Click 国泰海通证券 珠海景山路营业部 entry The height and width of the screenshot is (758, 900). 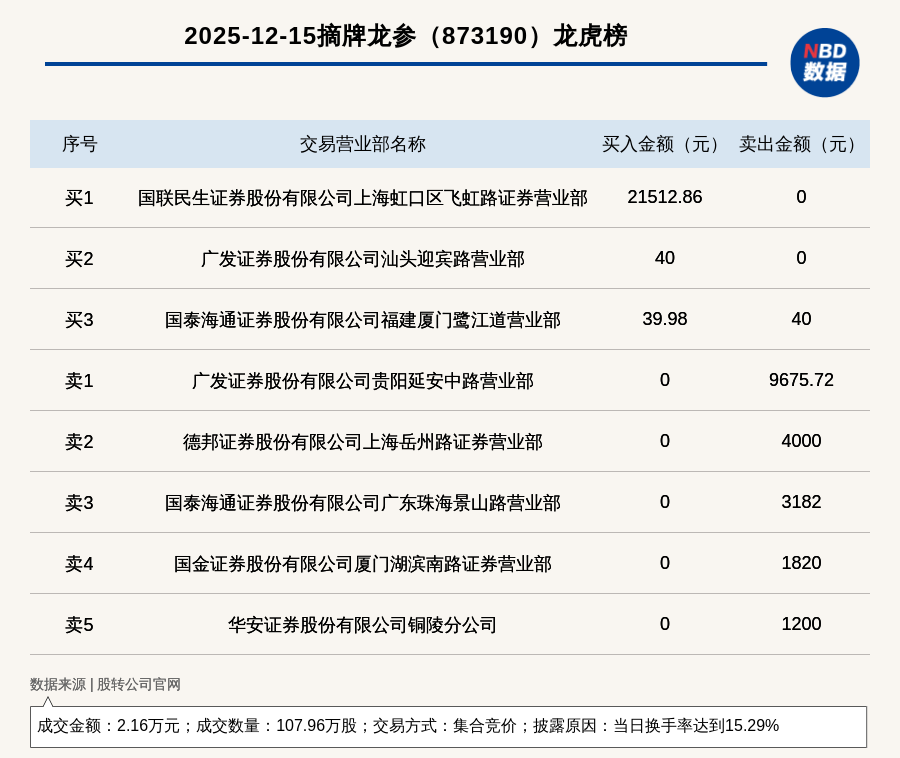point(362,503)
